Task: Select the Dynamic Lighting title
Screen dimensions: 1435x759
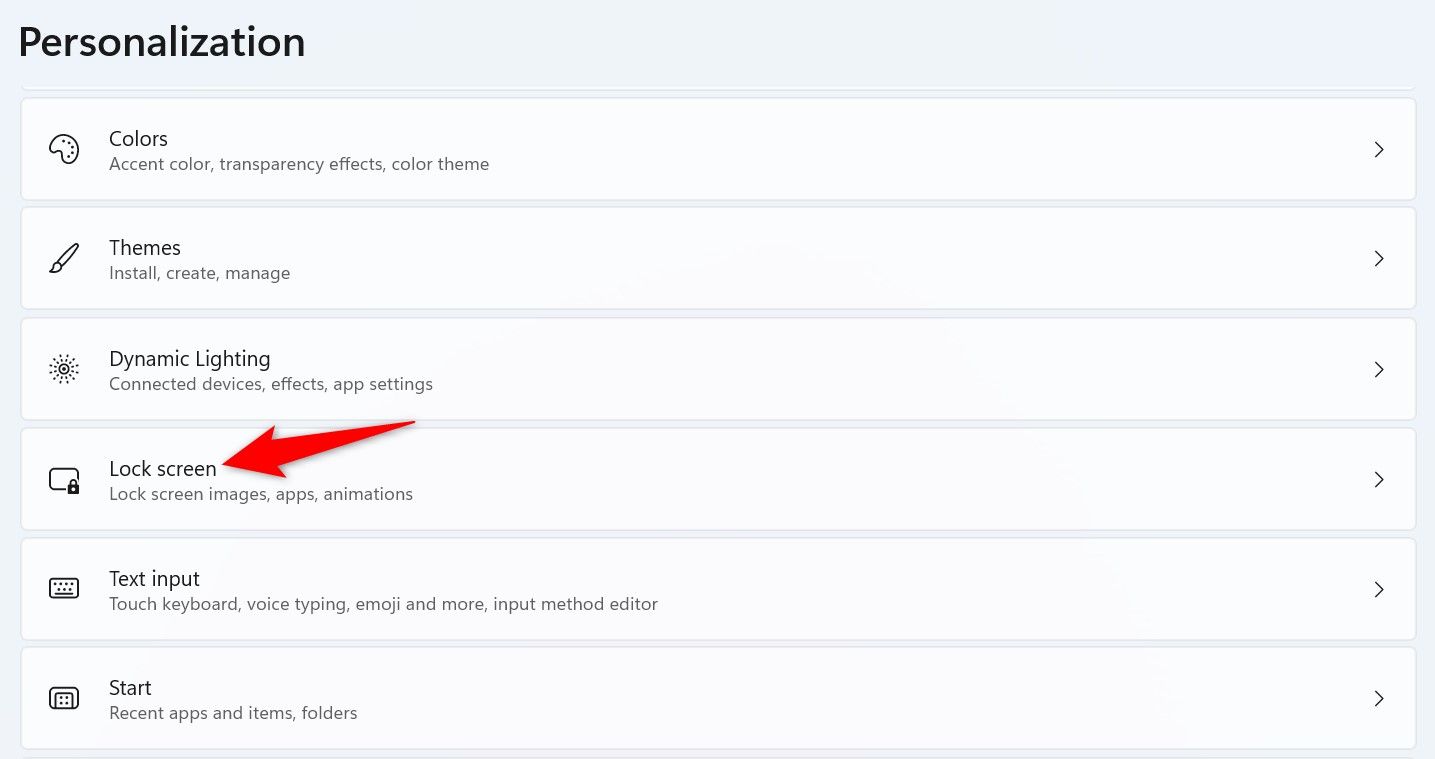Action: pyautogui.click(x=190, y=359)
